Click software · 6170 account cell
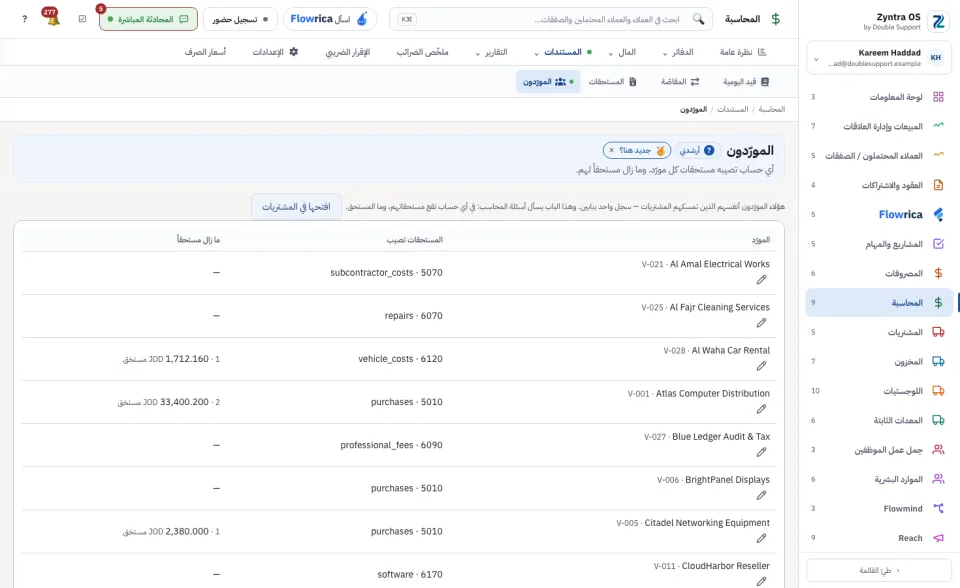Image resolution: width=960 pixels, height=588 pixels. click(410, 575)
